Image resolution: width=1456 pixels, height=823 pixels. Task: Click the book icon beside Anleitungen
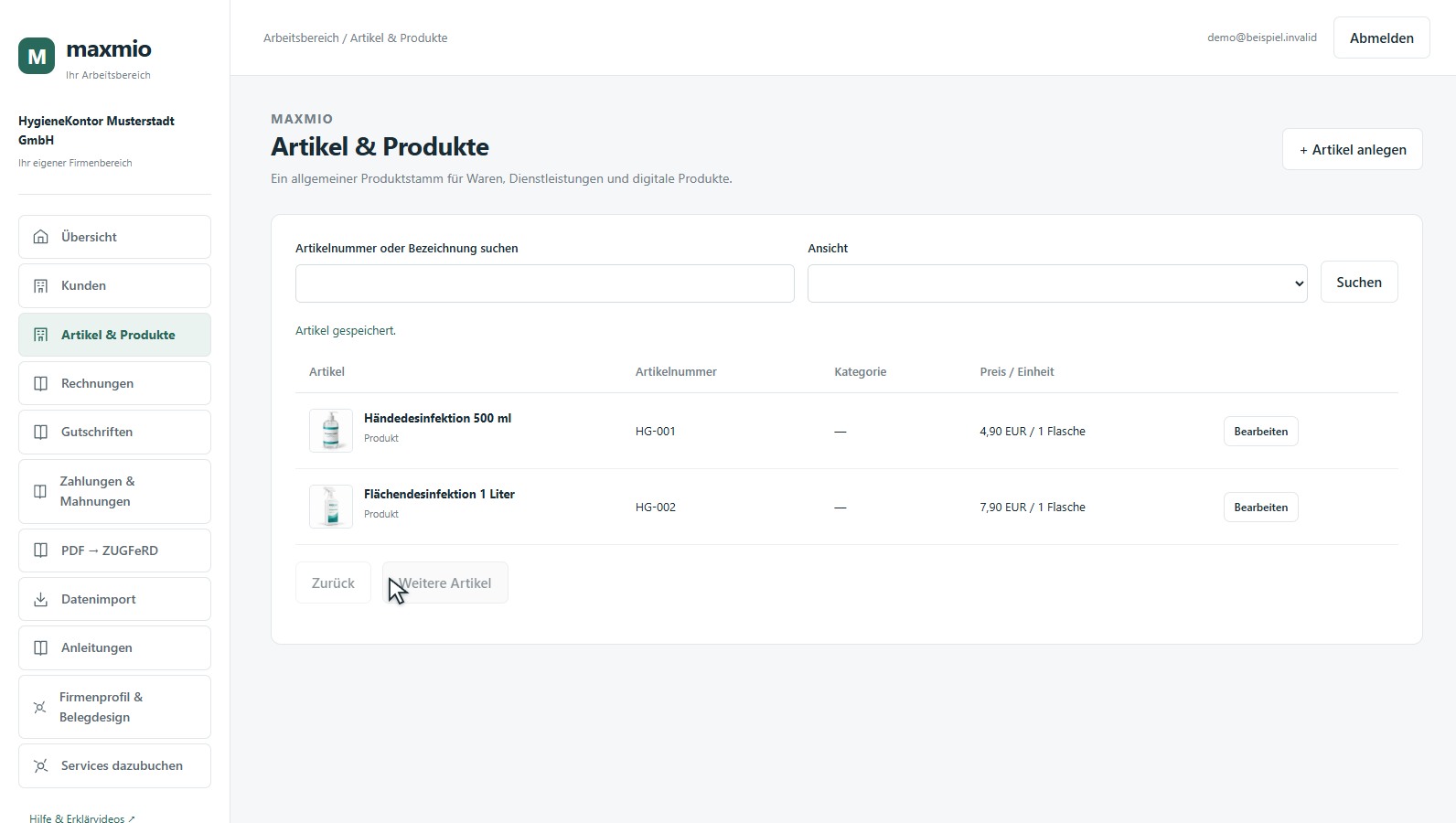(x=40, y=647)
